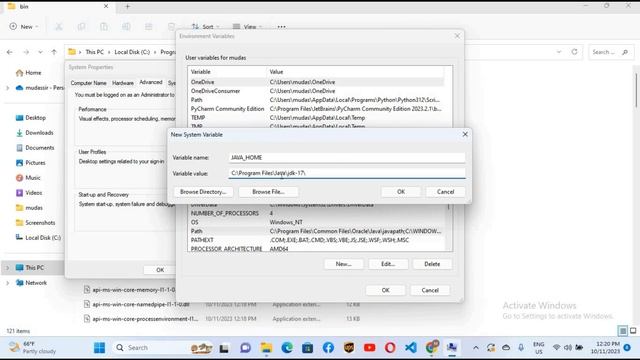Click OK in the System Properties window
Image resolution: width=640 pixels, height=360 pixels.
(160, 270)
